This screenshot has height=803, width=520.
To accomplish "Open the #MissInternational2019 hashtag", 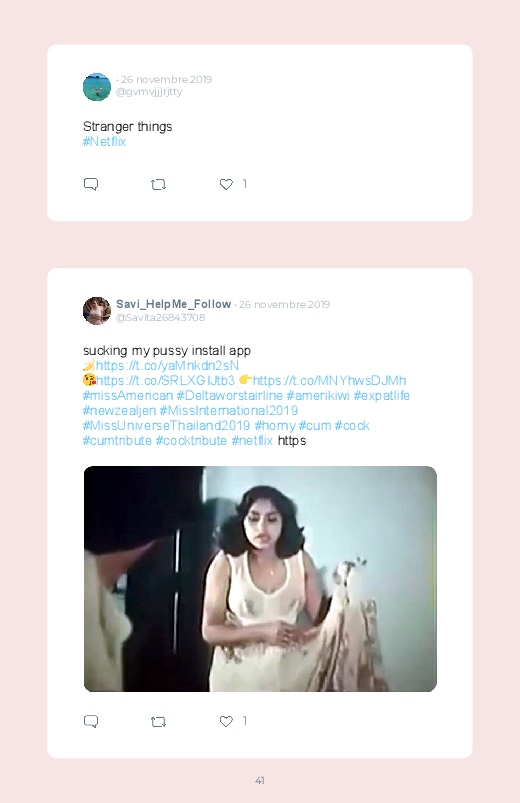I will 228,411.
